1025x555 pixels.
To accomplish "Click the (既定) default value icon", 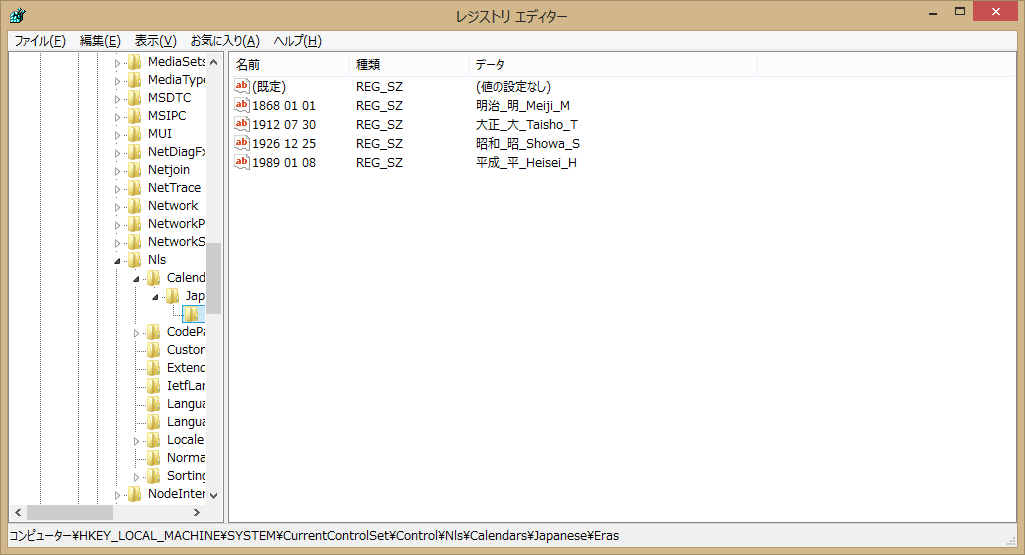I will (241, 87).
